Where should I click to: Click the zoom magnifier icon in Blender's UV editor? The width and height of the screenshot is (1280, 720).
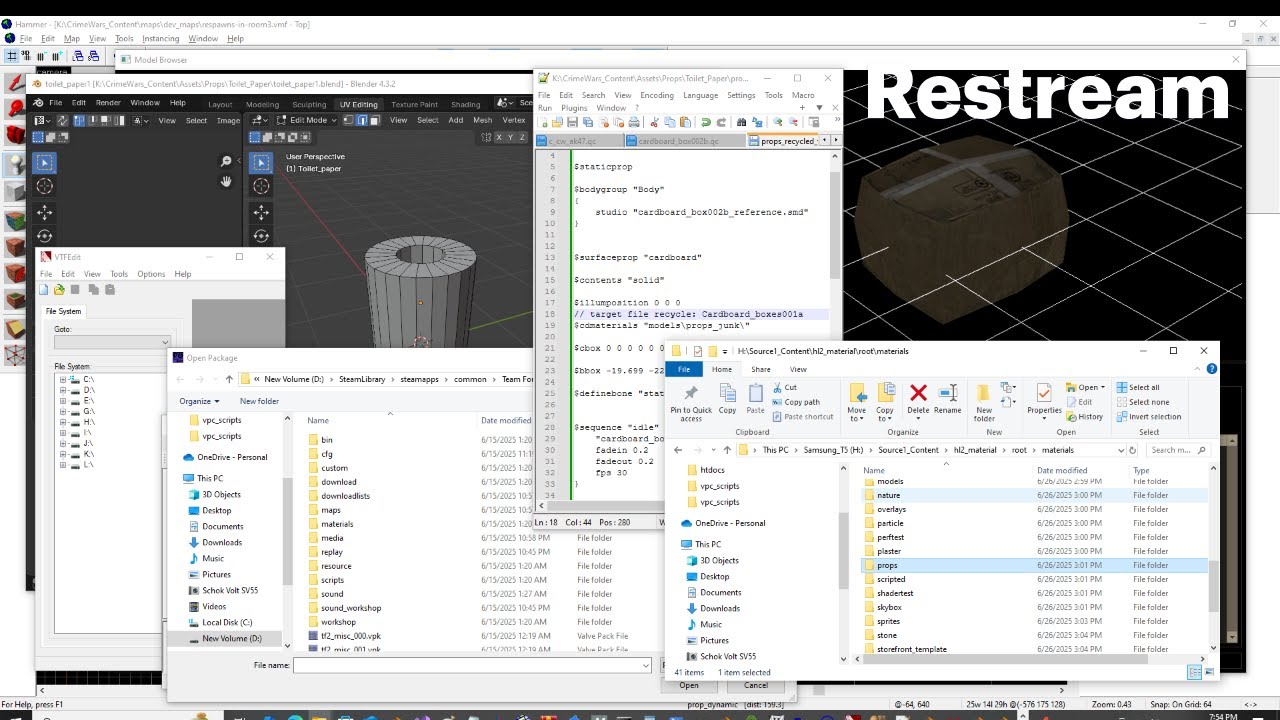[226, 162]
